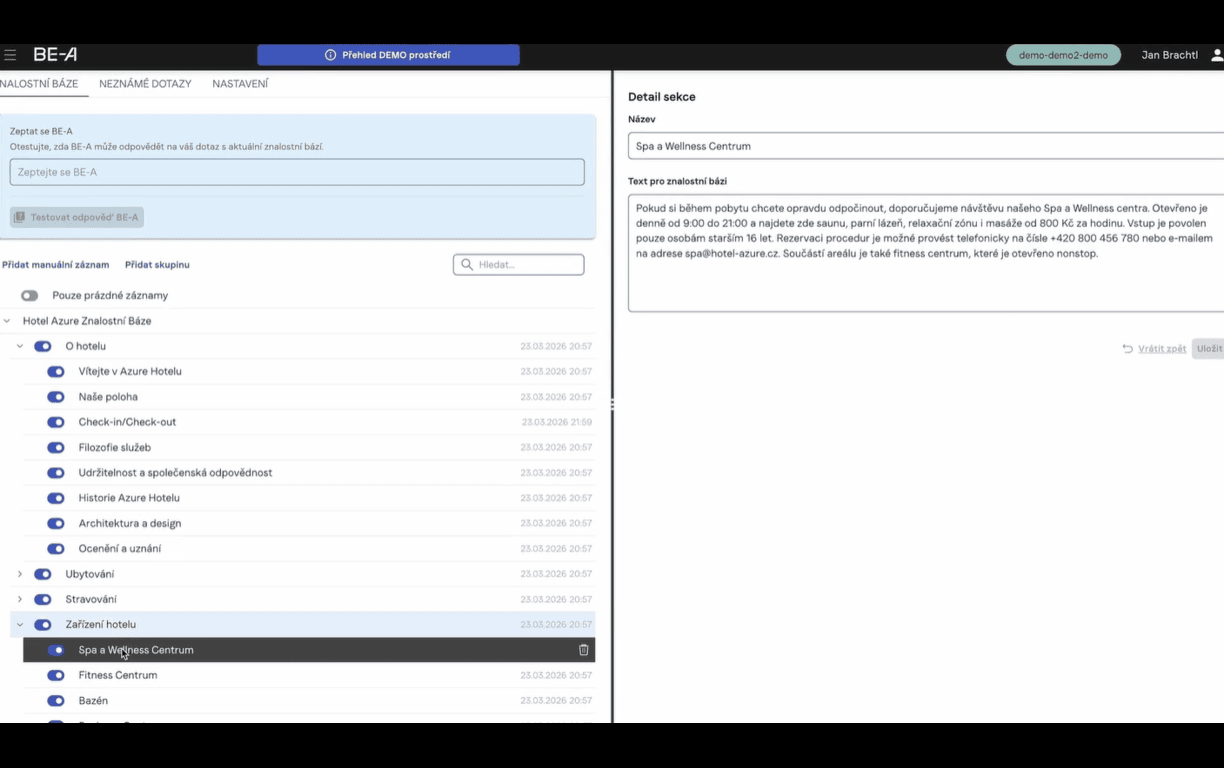Click the BE-A logo
The height and width of the screenshot is (768, 1224).
coord(55,55)
